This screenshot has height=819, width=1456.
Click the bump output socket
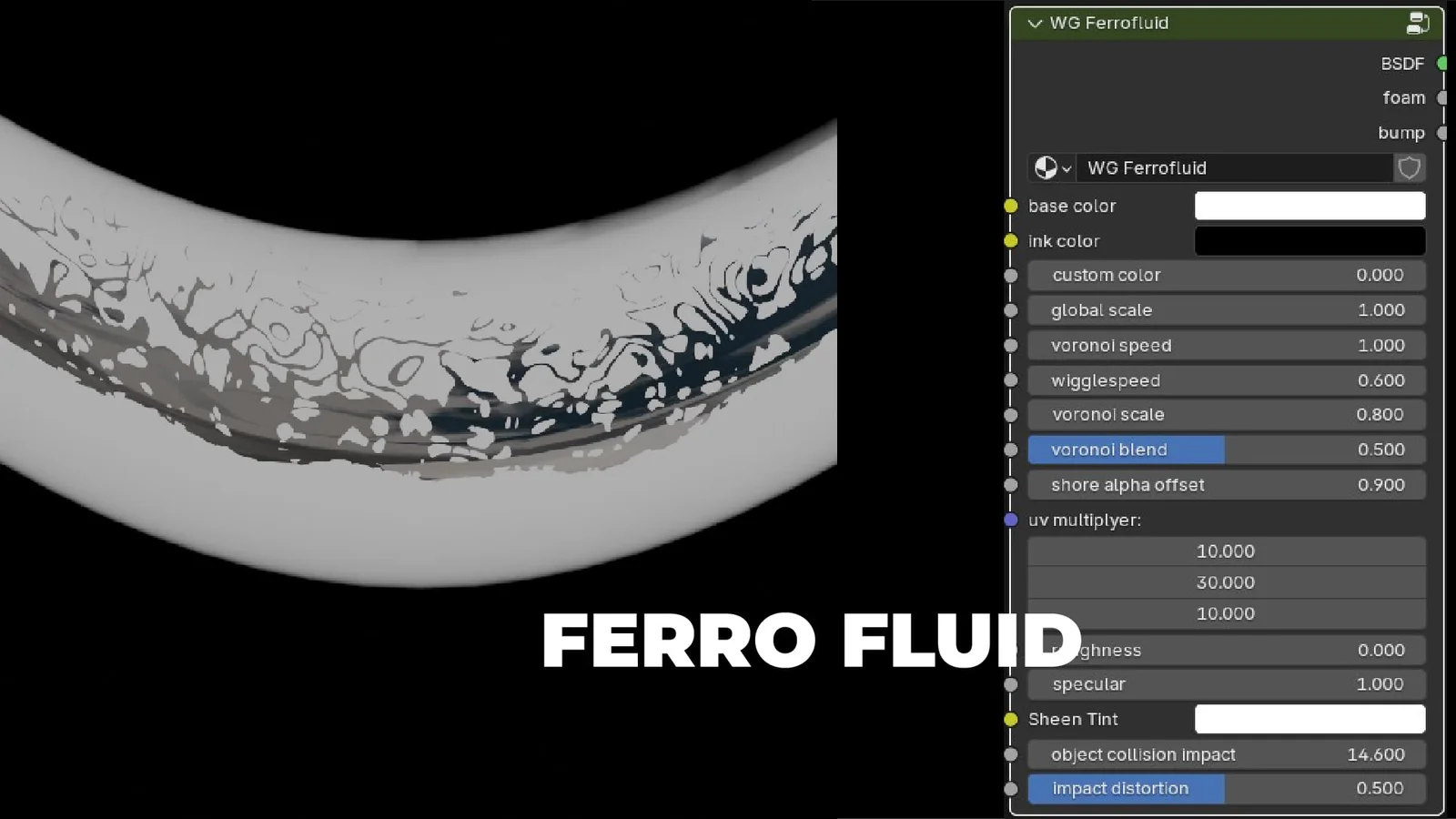click(x=1441, y=132)
